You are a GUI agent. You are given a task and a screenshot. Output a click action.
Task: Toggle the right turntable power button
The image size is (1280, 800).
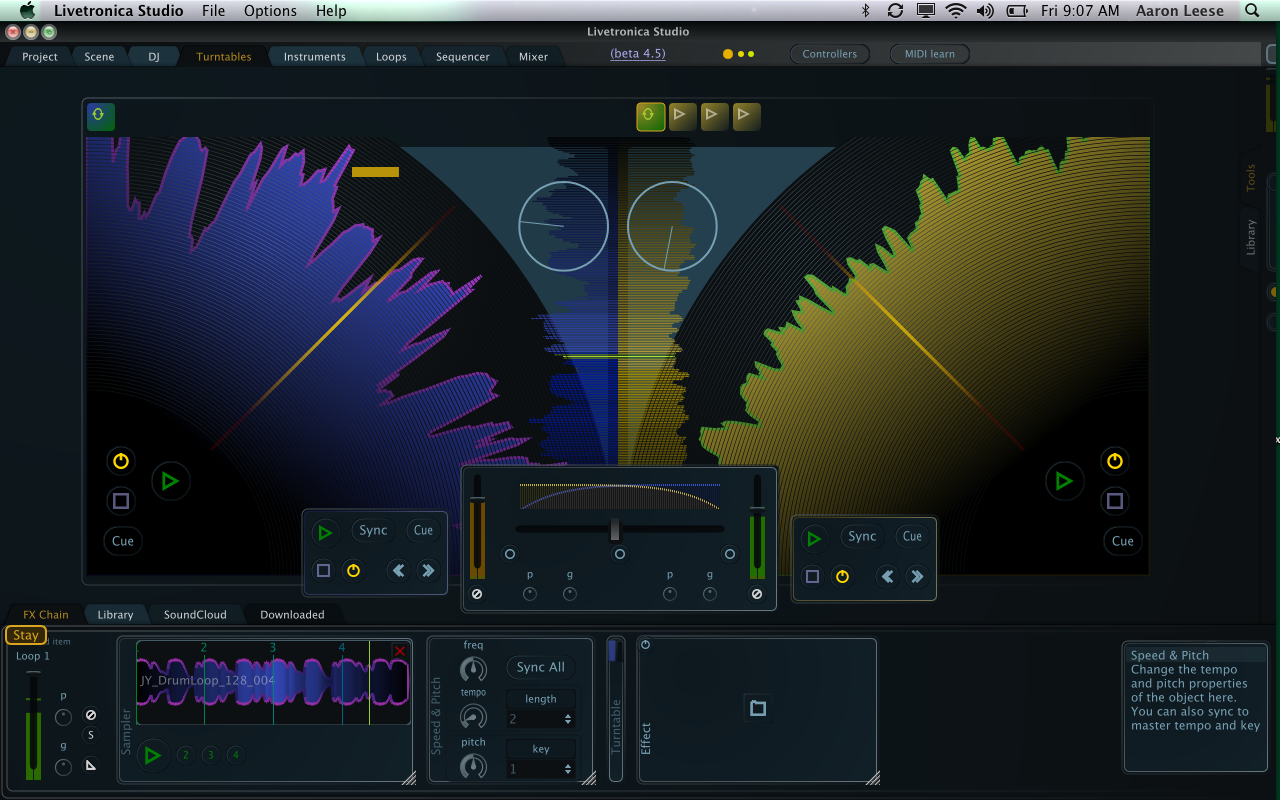coord(1115,462)
